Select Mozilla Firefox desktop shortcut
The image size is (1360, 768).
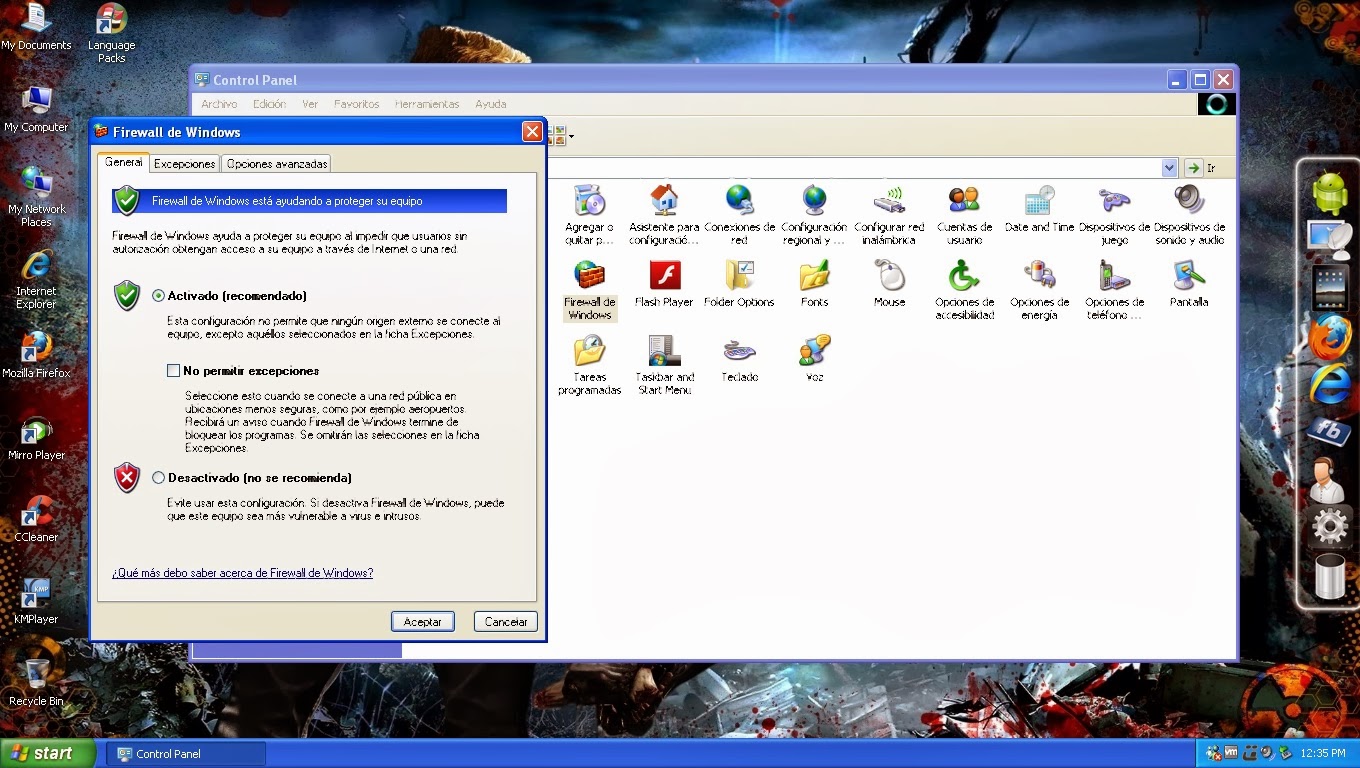(x=36, y=354)
